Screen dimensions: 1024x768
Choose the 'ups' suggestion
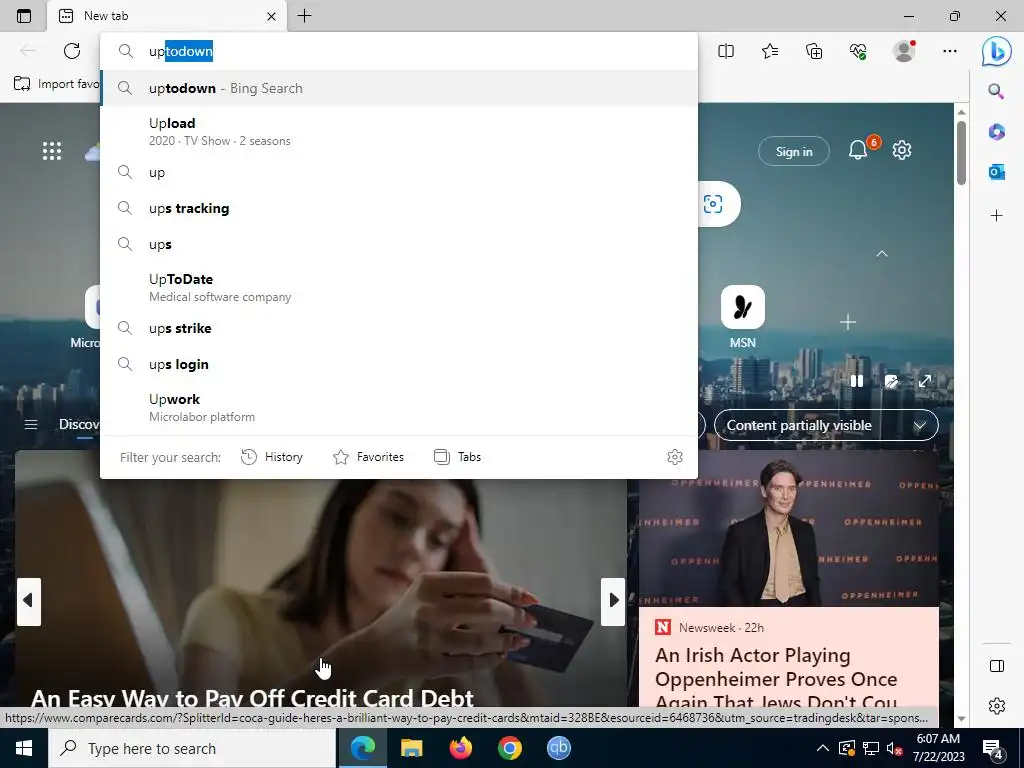399,244
